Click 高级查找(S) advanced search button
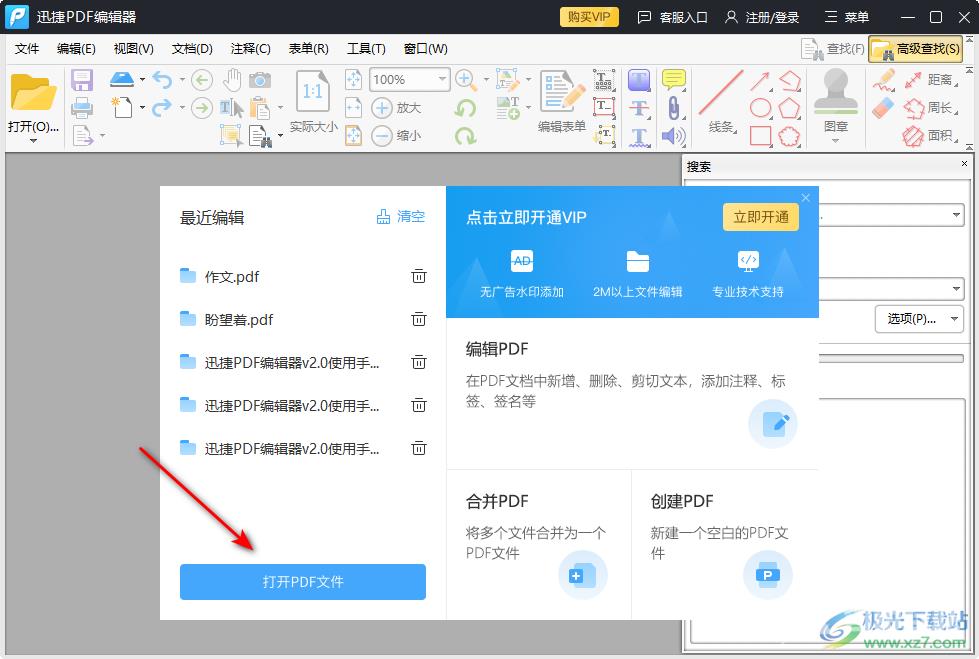 click(x=915, y=49)
